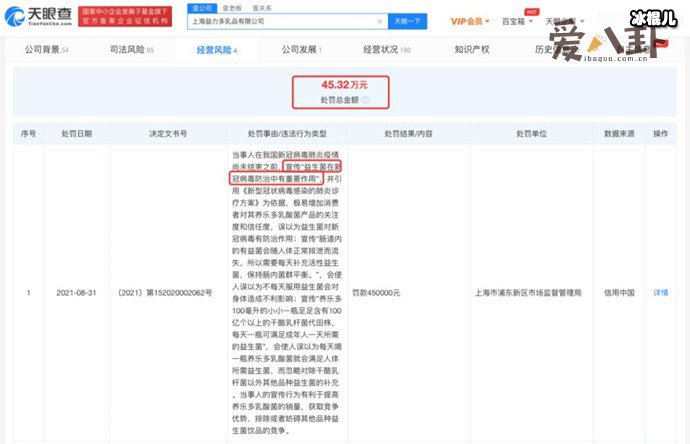
Task: Click the 操作 column header
Action: 661,133
